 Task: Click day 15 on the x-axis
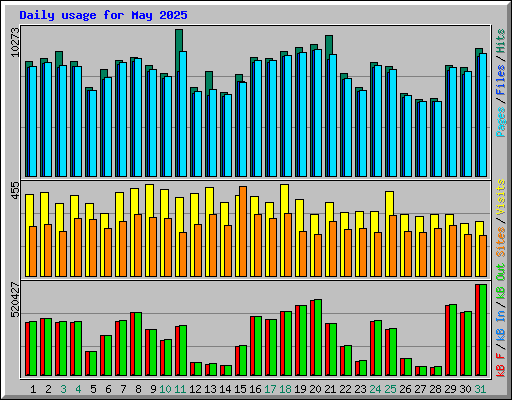[240, 389]
